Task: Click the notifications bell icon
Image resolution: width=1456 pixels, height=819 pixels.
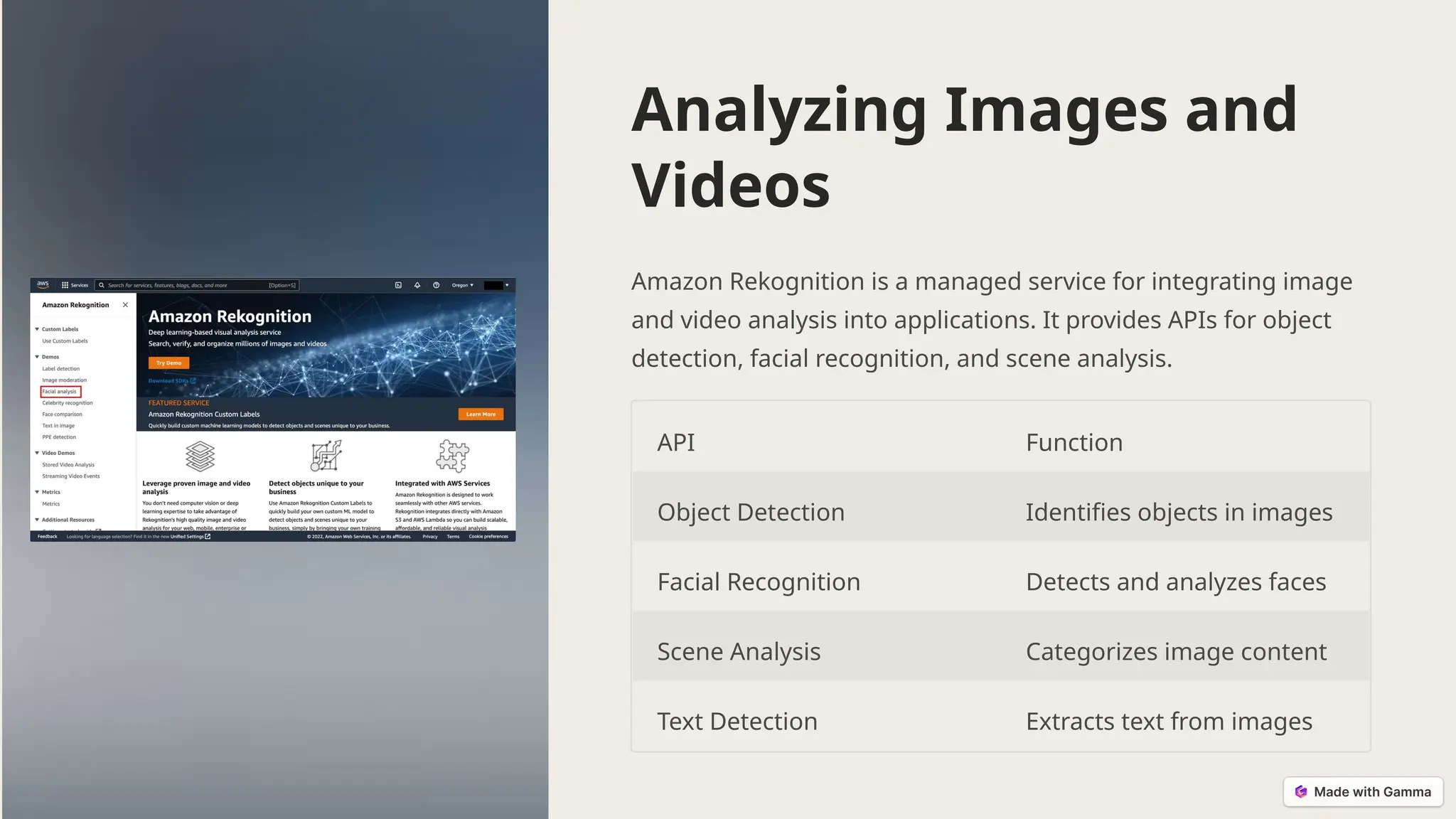Action: tap(417, 285)
